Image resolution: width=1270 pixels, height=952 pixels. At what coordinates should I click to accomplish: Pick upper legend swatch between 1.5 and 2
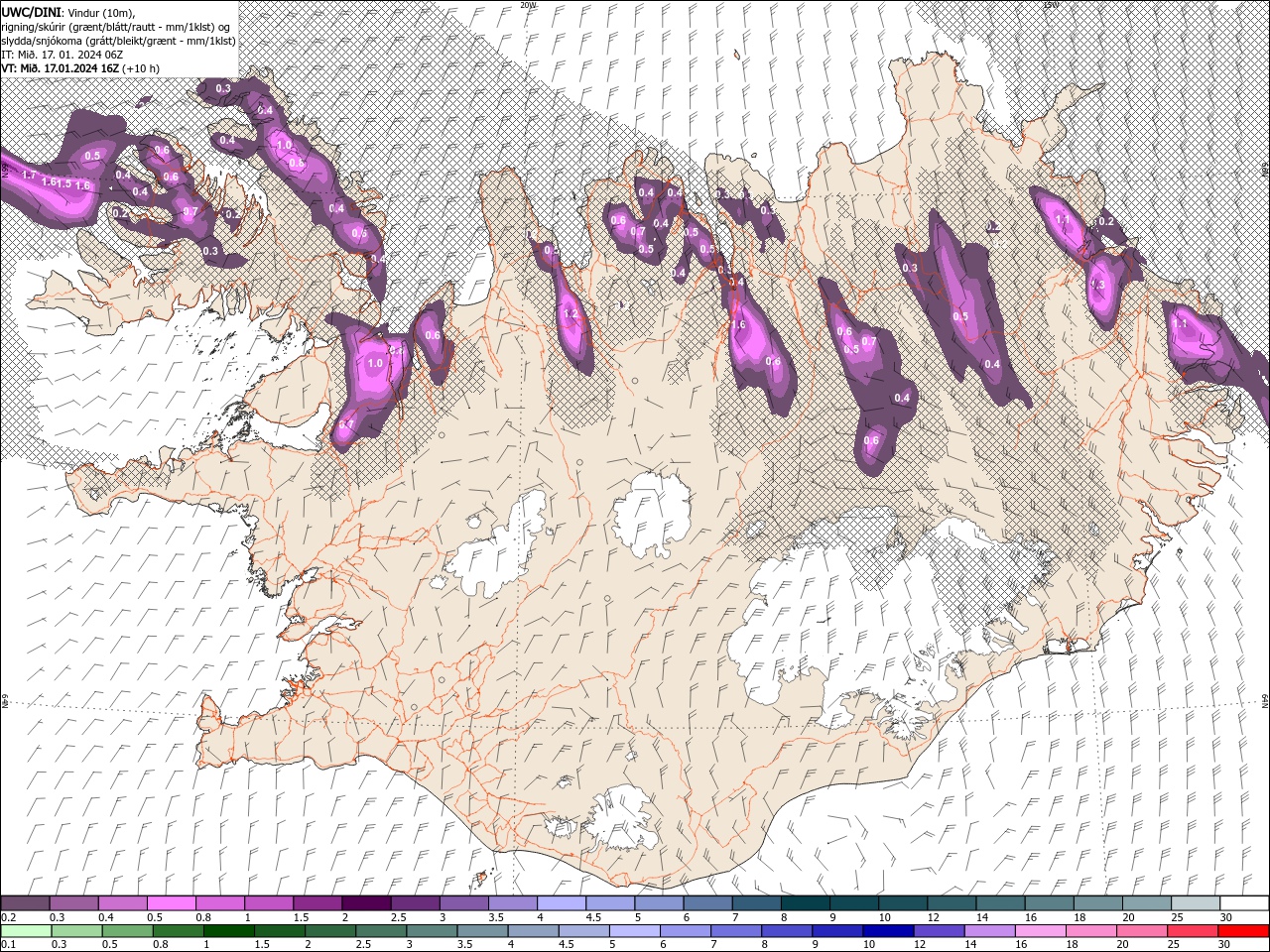(x=317, y=903)
